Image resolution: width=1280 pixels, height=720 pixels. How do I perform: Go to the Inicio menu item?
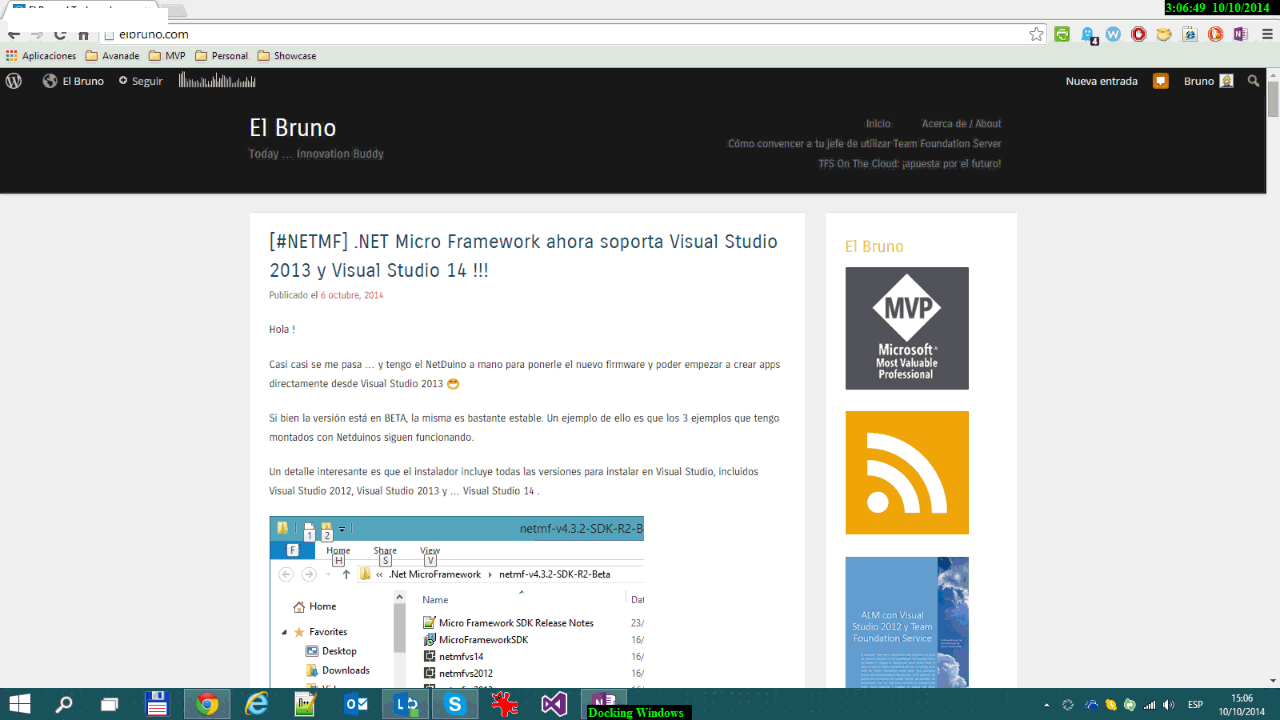pyautogui.click(x=878, y=123)
